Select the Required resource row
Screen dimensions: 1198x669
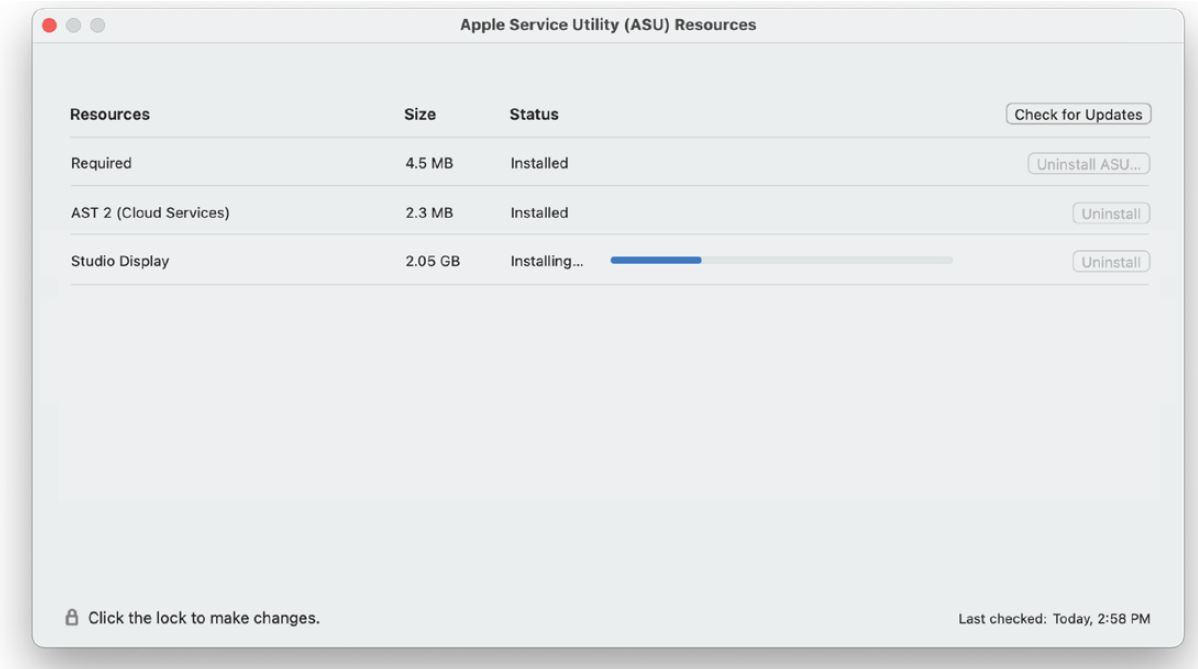[x=101, y=163]
